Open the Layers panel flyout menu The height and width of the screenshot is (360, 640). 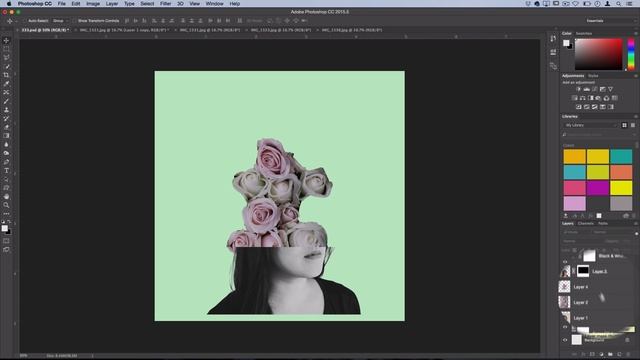[x=636, y=224]
